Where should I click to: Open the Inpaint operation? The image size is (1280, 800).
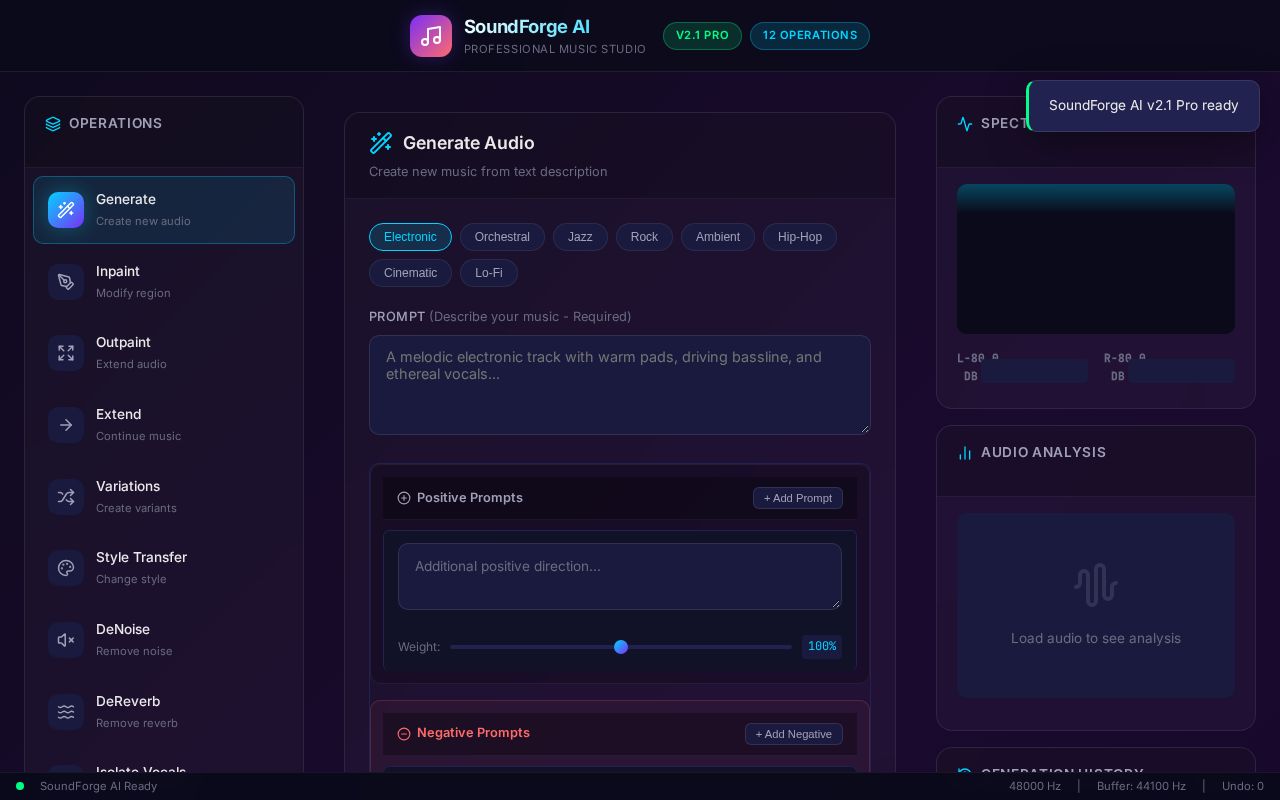(164, 282)
